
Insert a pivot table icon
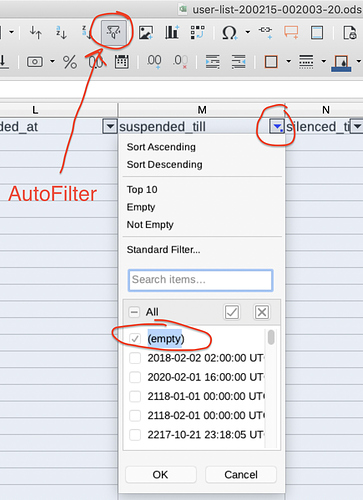(197, 33)
